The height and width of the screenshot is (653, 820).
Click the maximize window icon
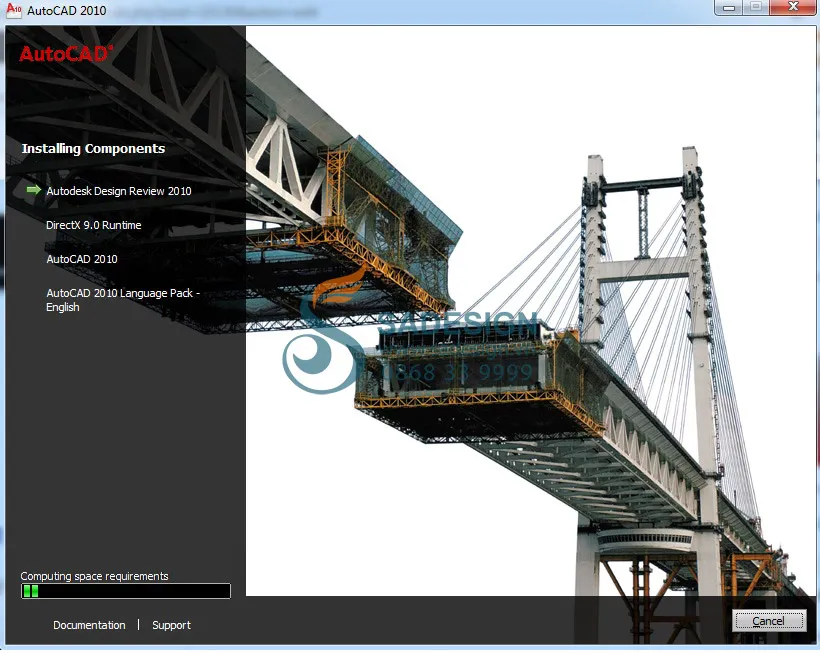pyautogui.click(x=753, y=8)
